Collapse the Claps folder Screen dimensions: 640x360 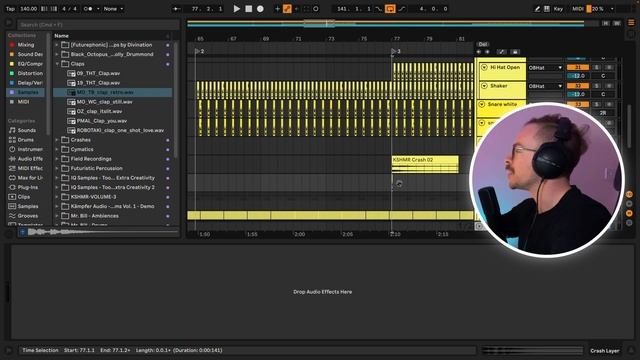[57, 64]
